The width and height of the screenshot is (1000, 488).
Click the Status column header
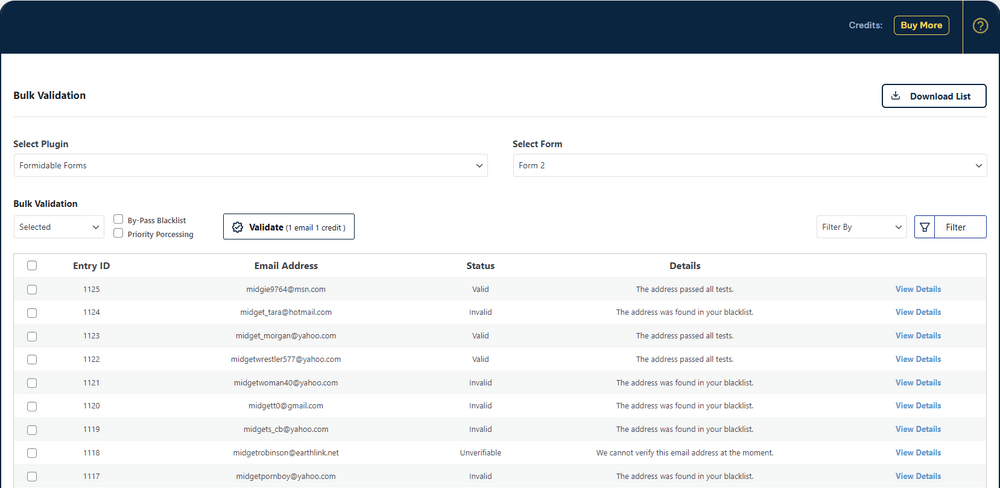[480, 266]
